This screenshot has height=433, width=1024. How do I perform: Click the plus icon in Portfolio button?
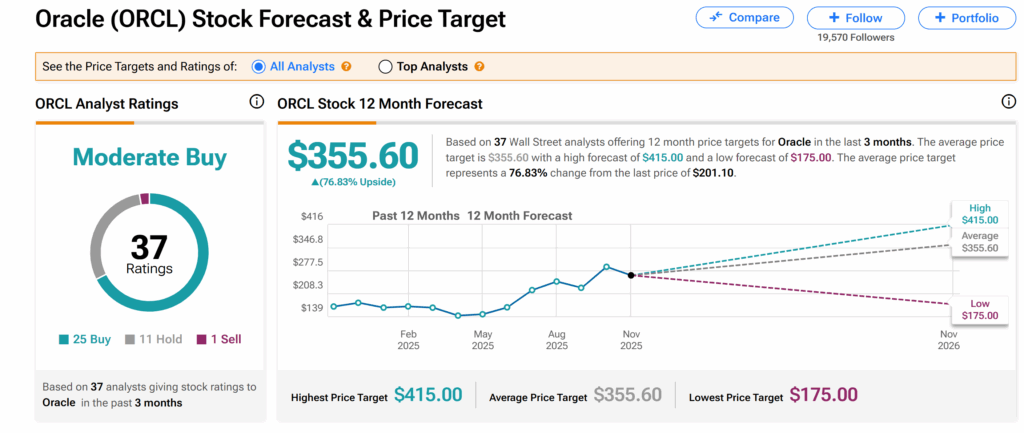[x=939, y=18]
